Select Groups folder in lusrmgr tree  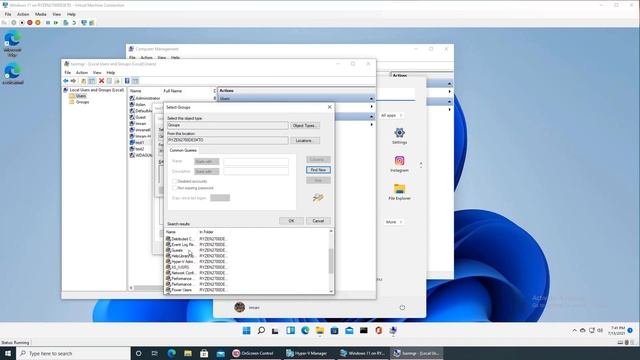click(x=82, y=102)
